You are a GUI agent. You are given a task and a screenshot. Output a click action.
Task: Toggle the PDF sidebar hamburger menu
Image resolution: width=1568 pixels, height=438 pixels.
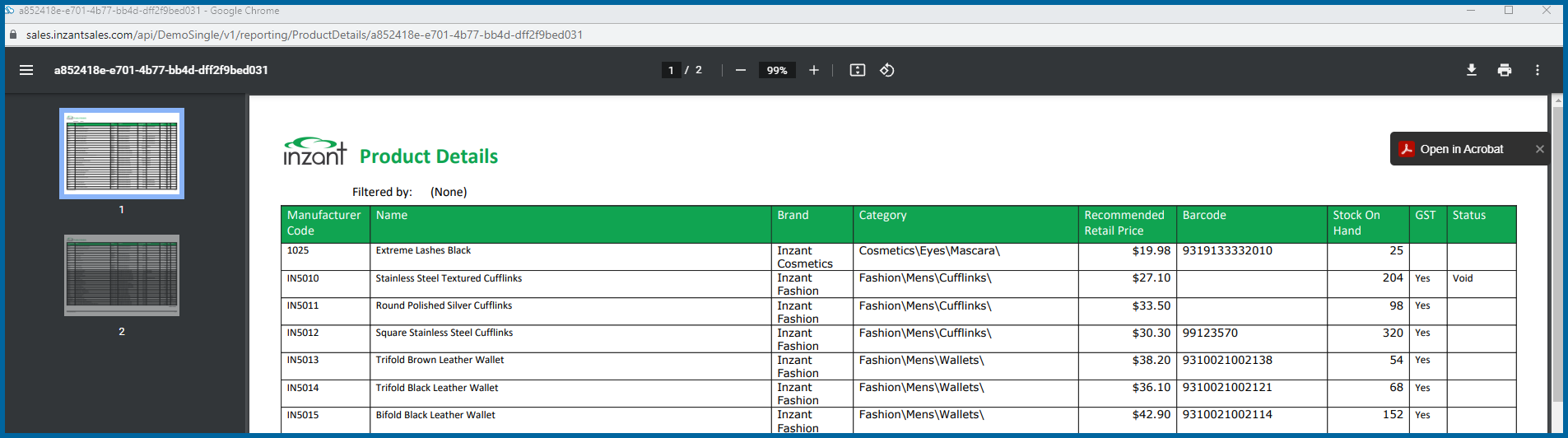pyautogui.click(x=26, y=70)
